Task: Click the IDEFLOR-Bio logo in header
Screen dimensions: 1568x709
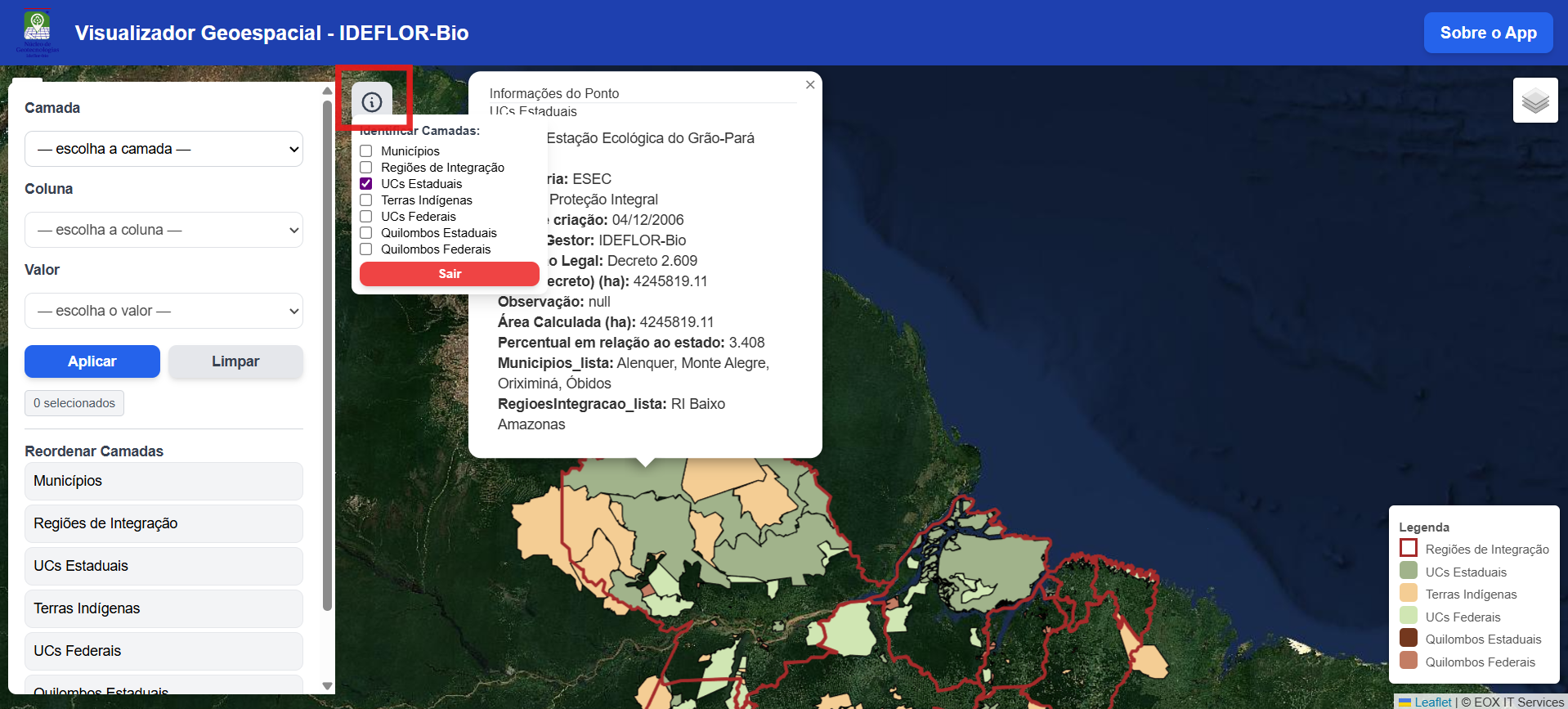Action: (x=37, y=32)
